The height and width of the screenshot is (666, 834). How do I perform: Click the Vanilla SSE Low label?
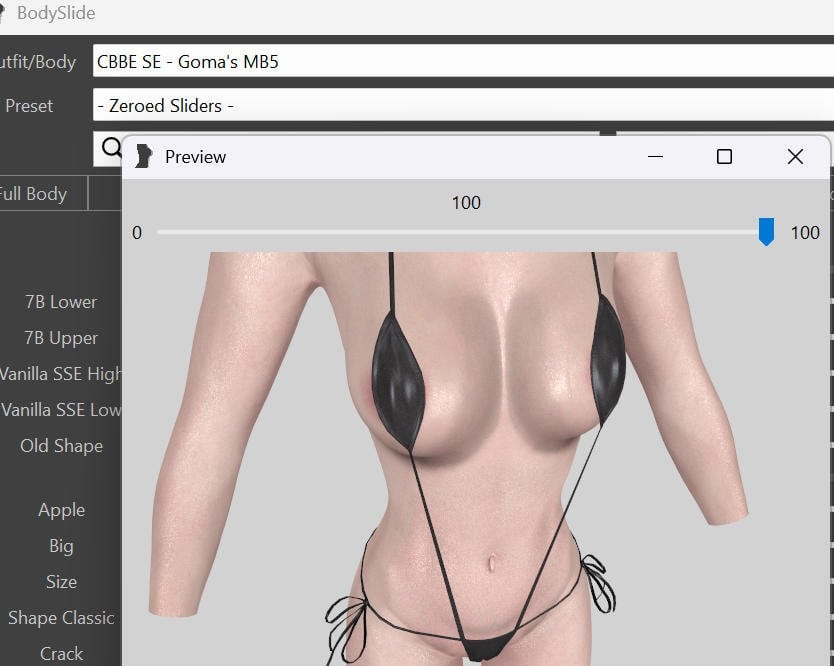point(61,410)
